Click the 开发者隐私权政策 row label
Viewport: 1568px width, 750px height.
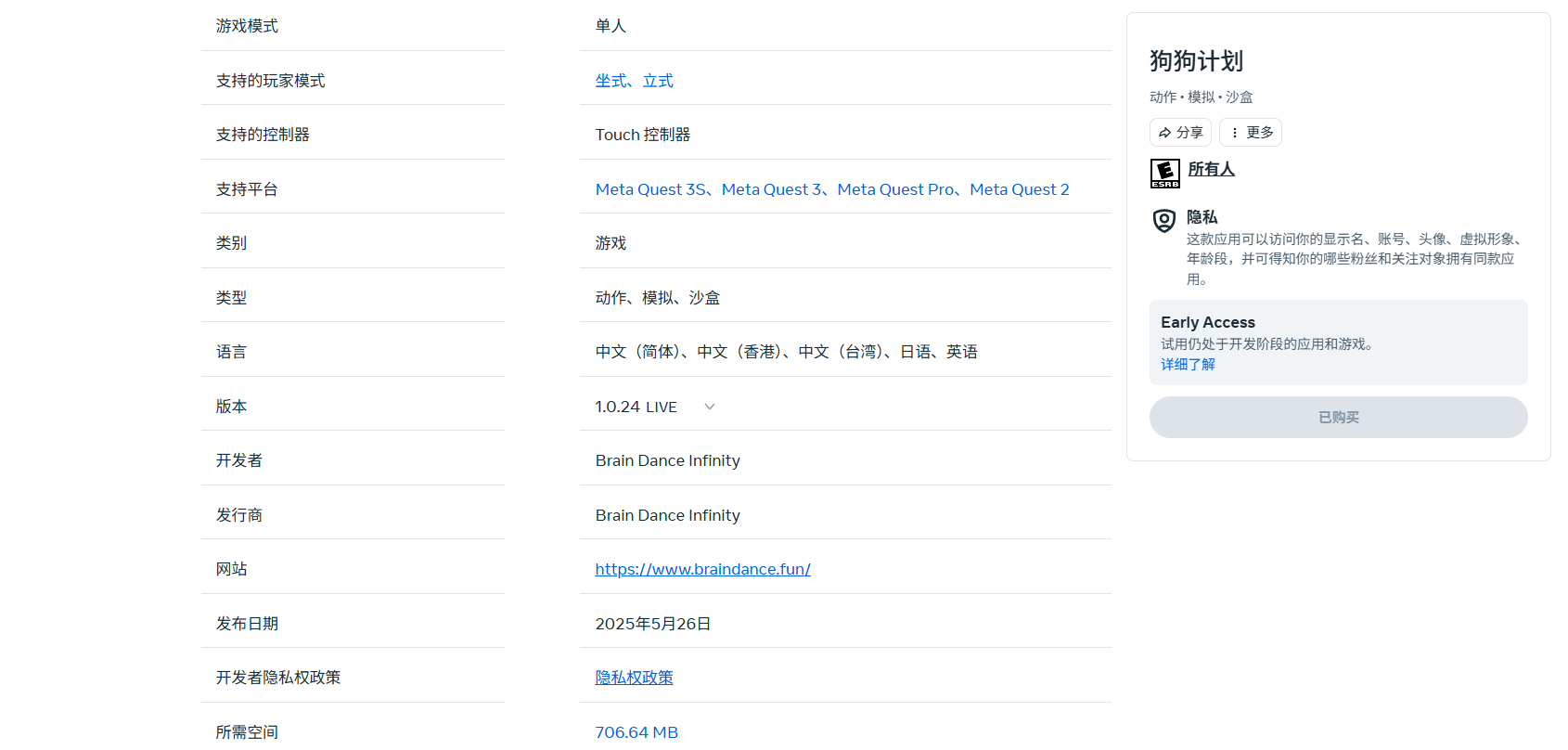pyautogui.click(x=278, y=678)
